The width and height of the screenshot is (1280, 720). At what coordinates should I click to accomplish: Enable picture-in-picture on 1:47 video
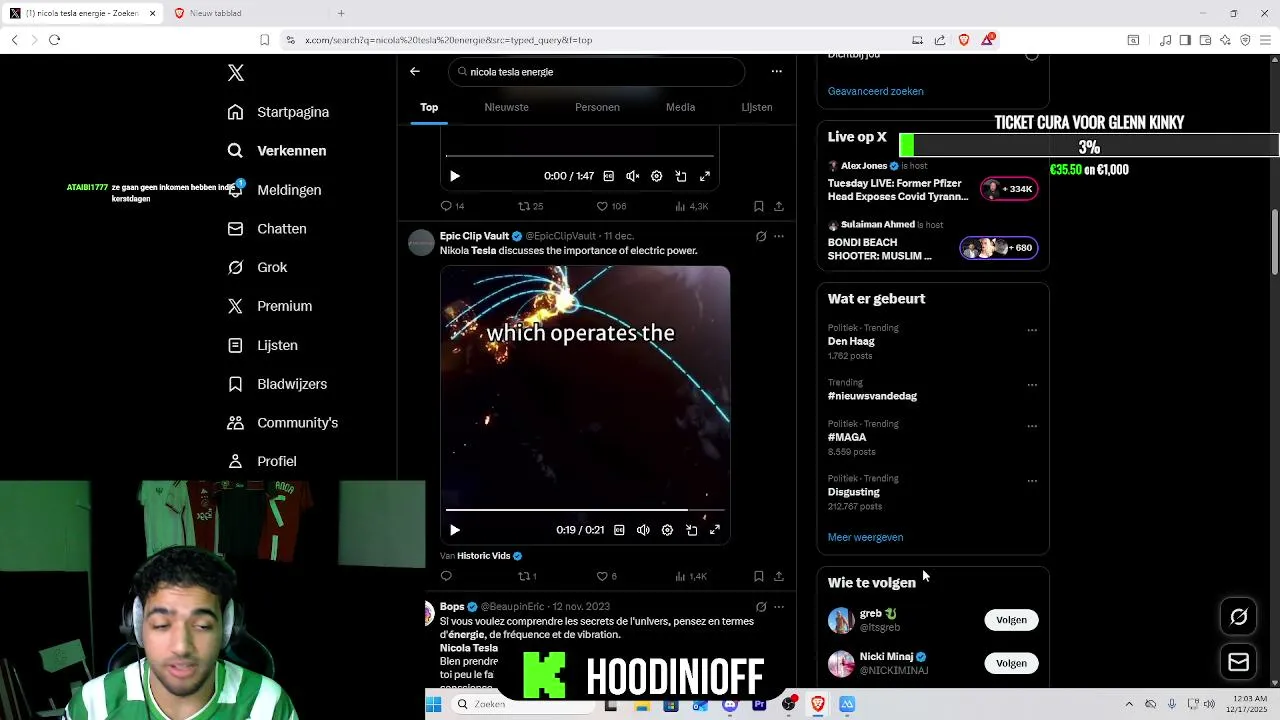[680, 176]
